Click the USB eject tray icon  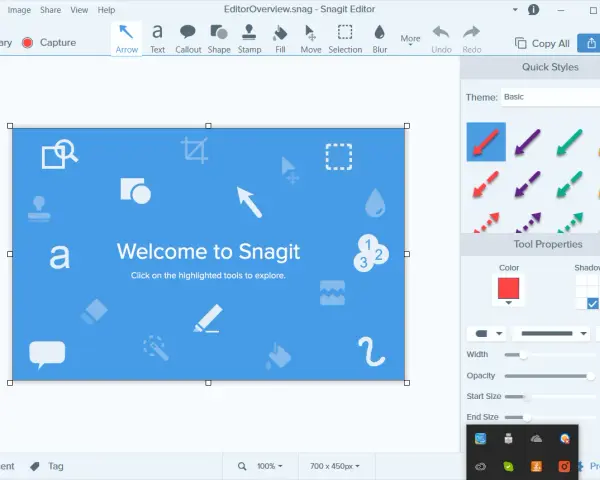508,439
